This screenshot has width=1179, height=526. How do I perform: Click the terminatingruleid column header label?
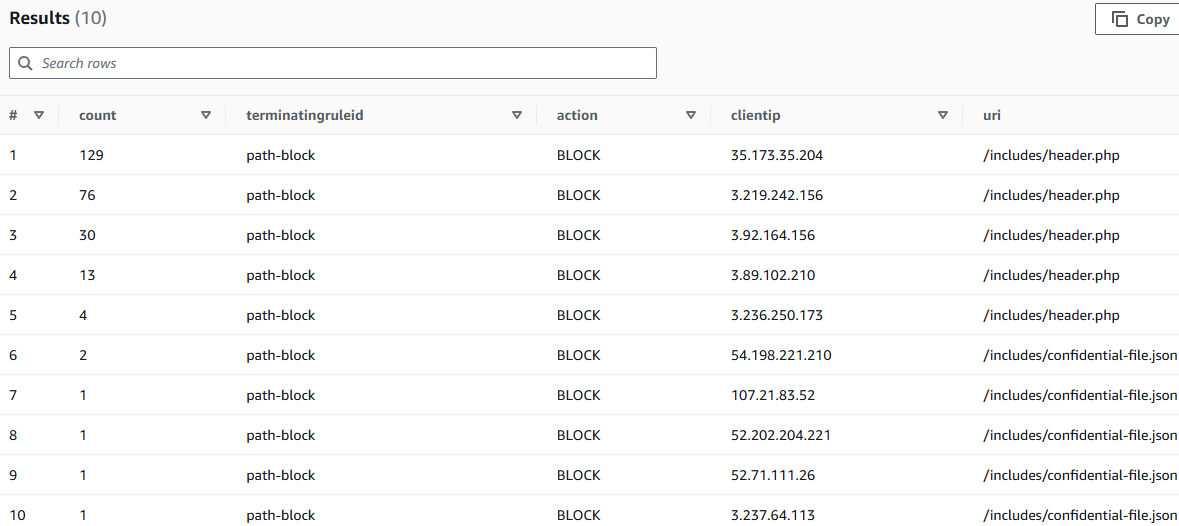tap(305, 115)
